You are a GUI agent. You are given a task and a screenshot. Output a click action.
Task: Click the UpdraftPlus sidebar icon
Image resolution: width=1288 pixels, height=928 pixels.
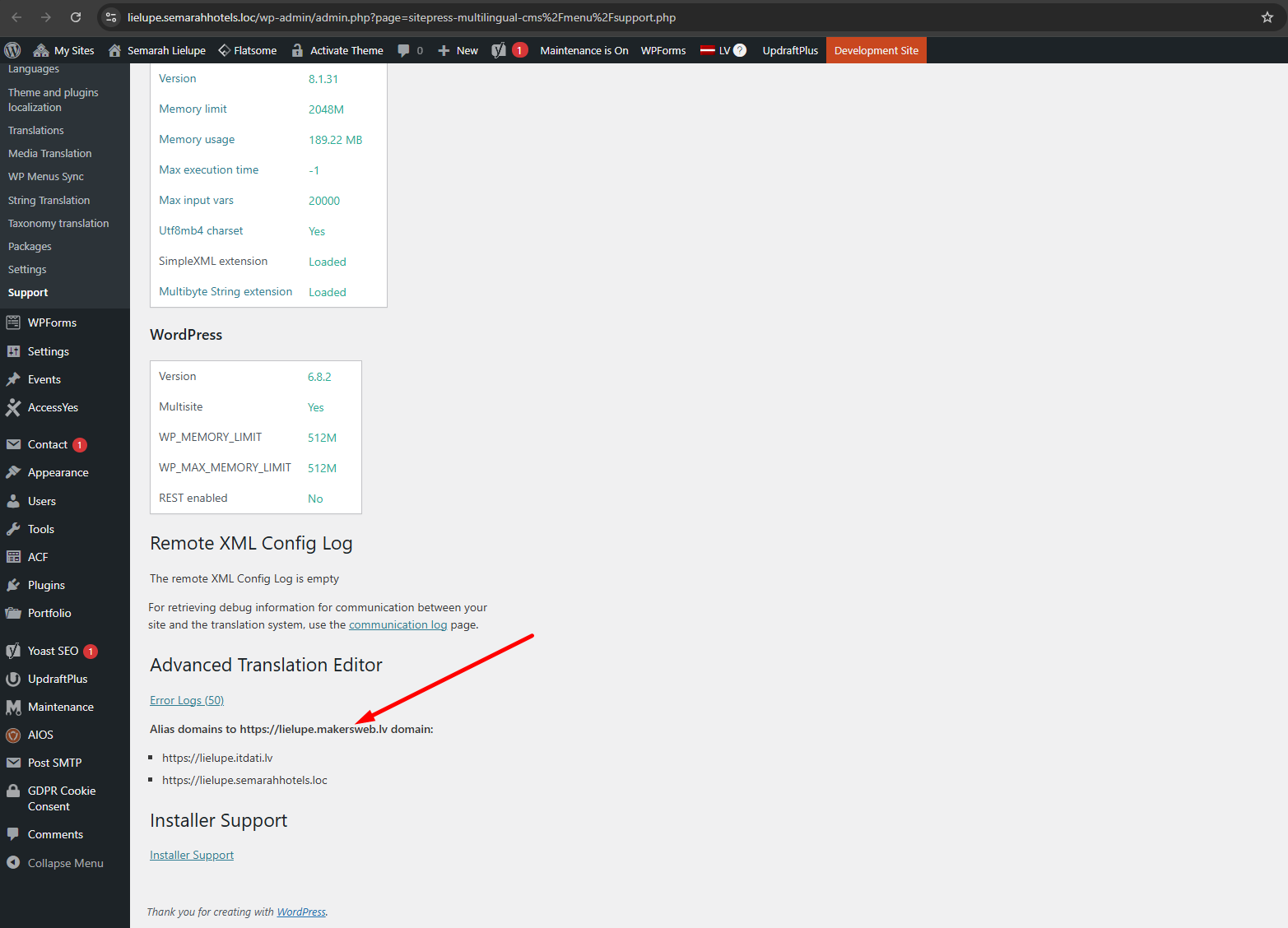pyautogui.click(x=13, y=679)
